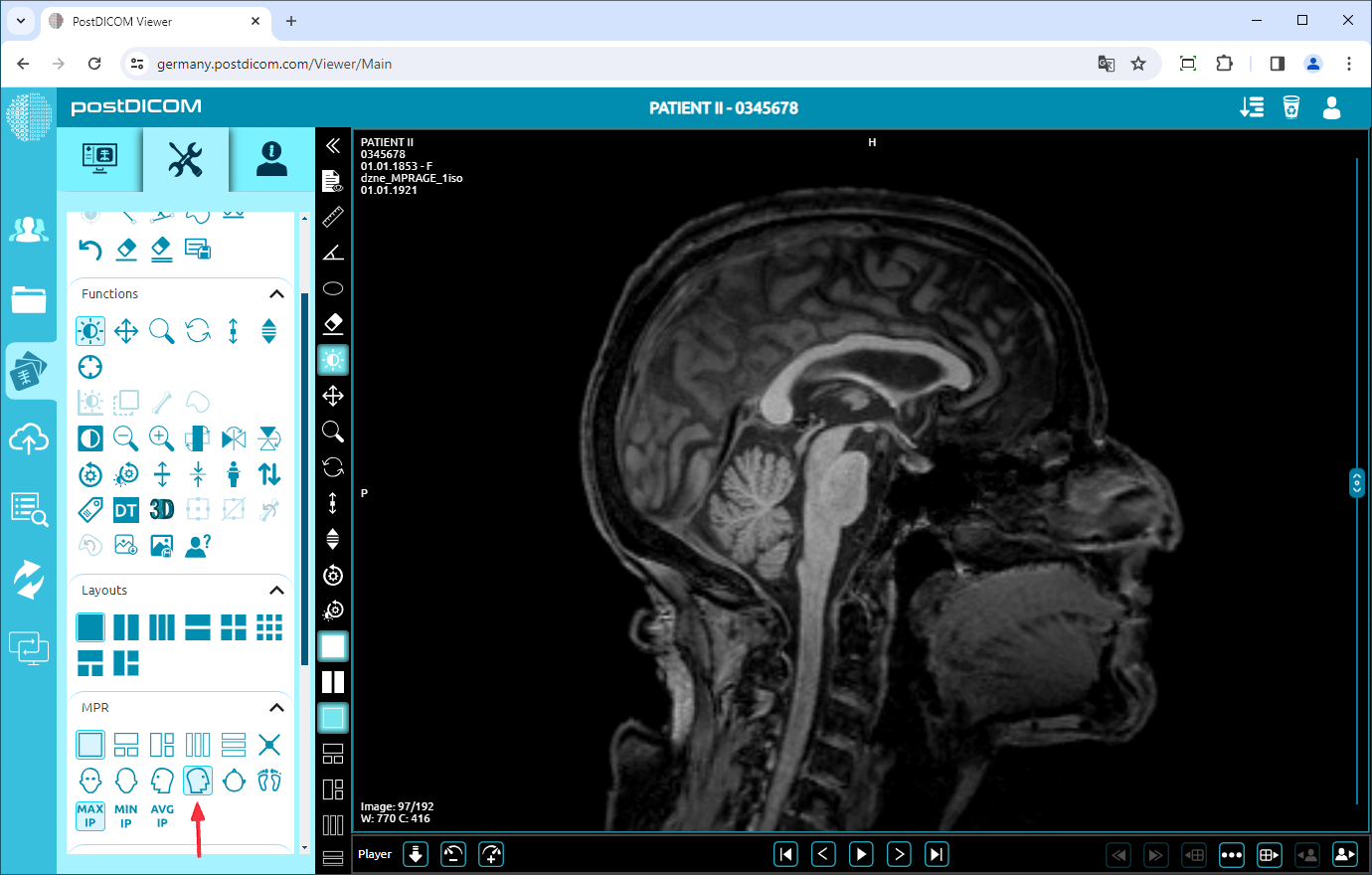
Task: Choose the rotate tool in Functions panel
Action: point(198,330)
